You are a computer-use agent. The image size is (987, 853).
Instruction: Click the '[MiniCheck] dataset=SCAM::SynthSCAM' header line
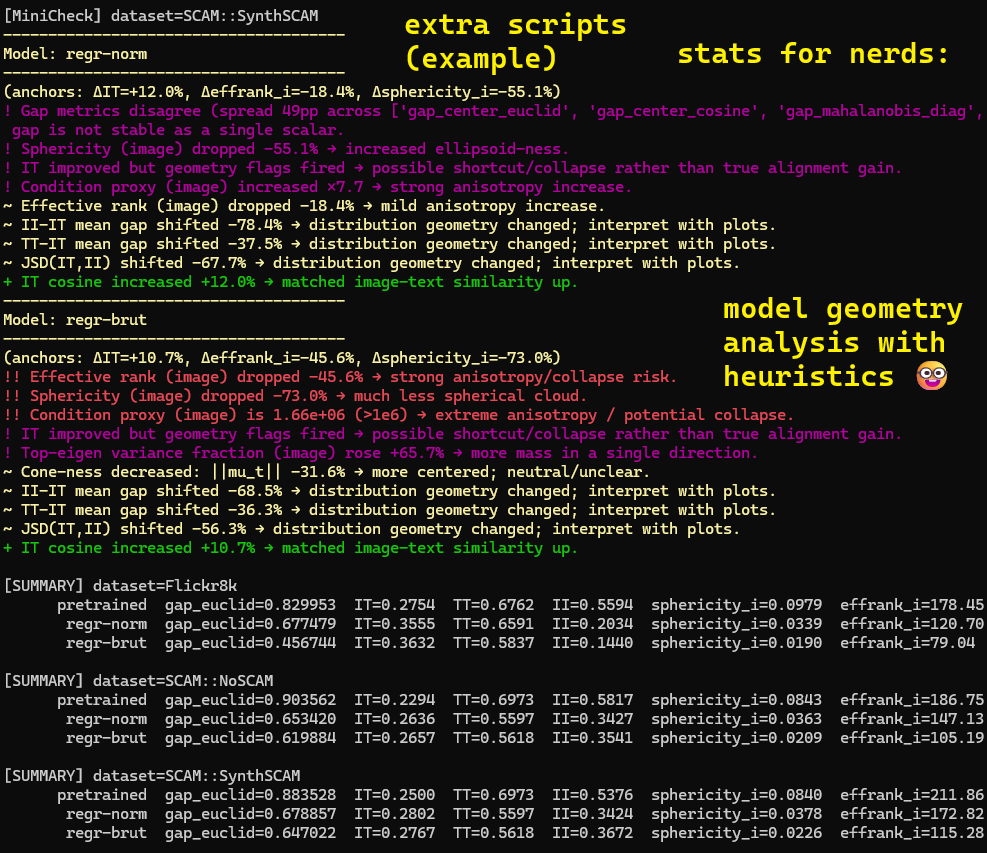[161, 16]
